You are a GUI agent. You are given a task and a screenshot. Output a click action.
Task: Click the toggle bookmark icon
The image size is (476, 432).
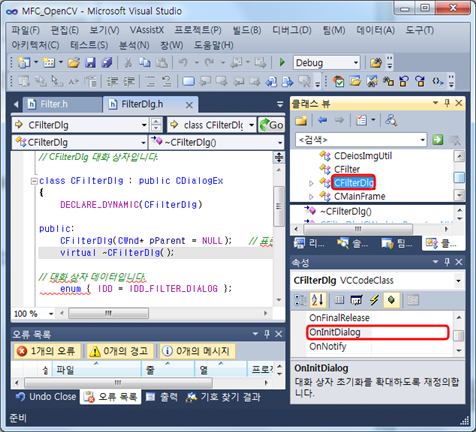[x=189, y=81]
